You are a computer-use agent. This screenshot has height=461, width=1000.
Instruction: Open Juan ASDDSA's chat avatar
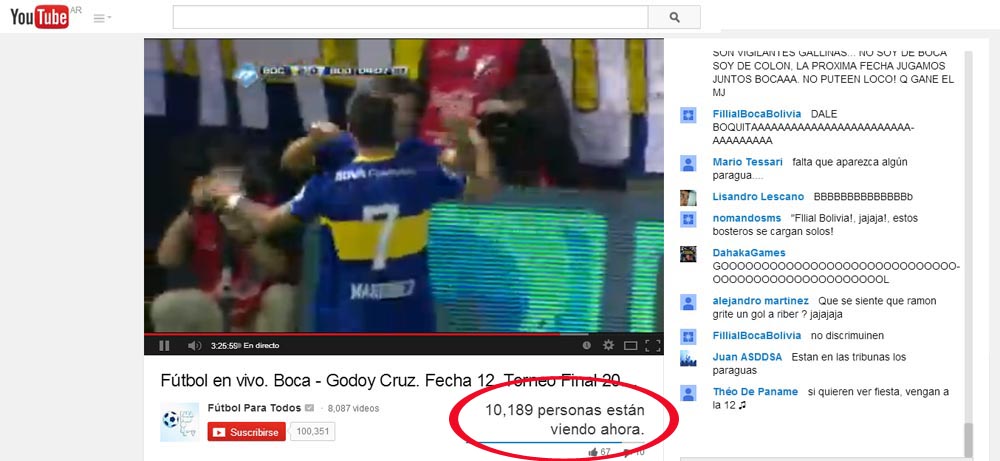coord(688,358)
